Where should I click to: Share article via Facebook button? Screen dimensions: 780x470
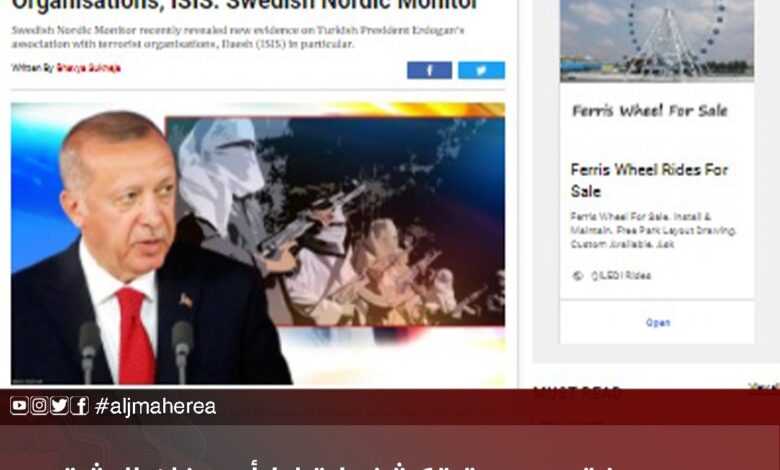tap(429, 70)
